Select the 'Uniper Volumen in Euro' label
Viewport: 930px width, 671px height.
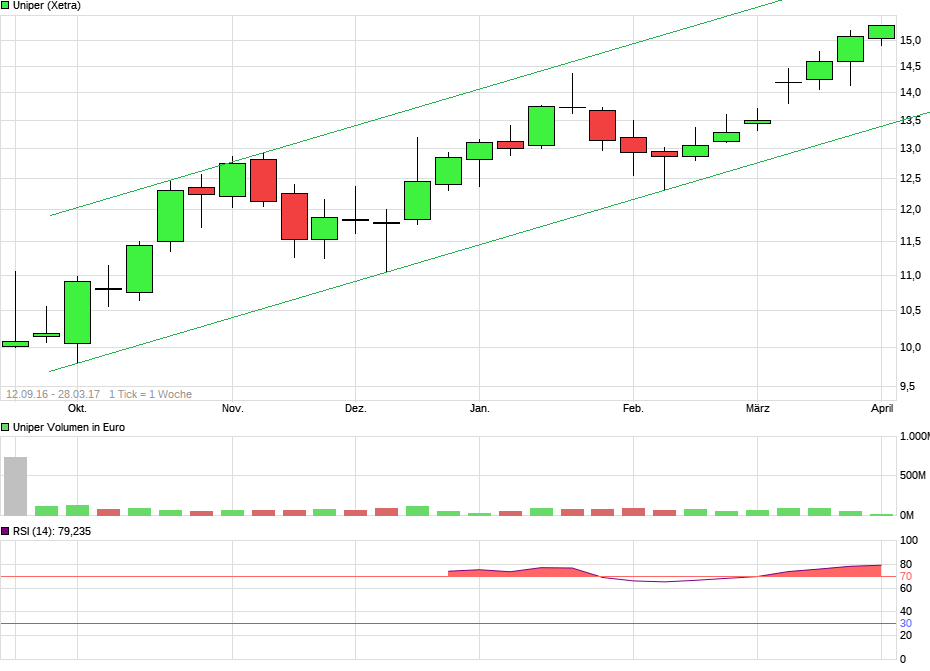point(69,427)
